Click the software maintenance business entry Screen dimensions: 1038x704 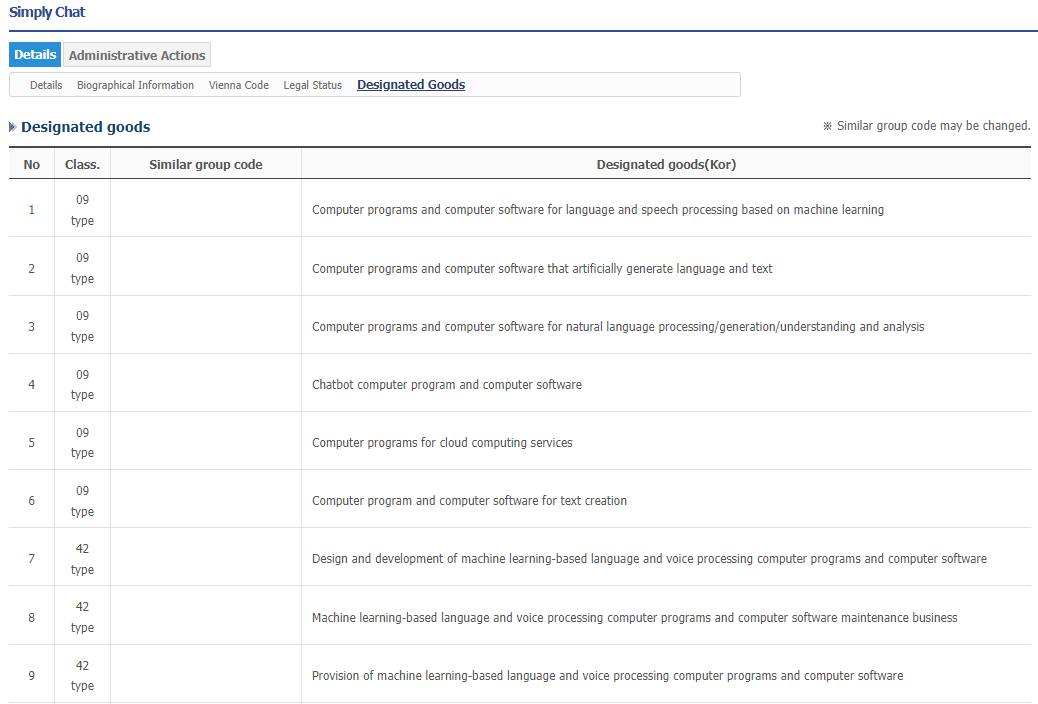point(634,618)
